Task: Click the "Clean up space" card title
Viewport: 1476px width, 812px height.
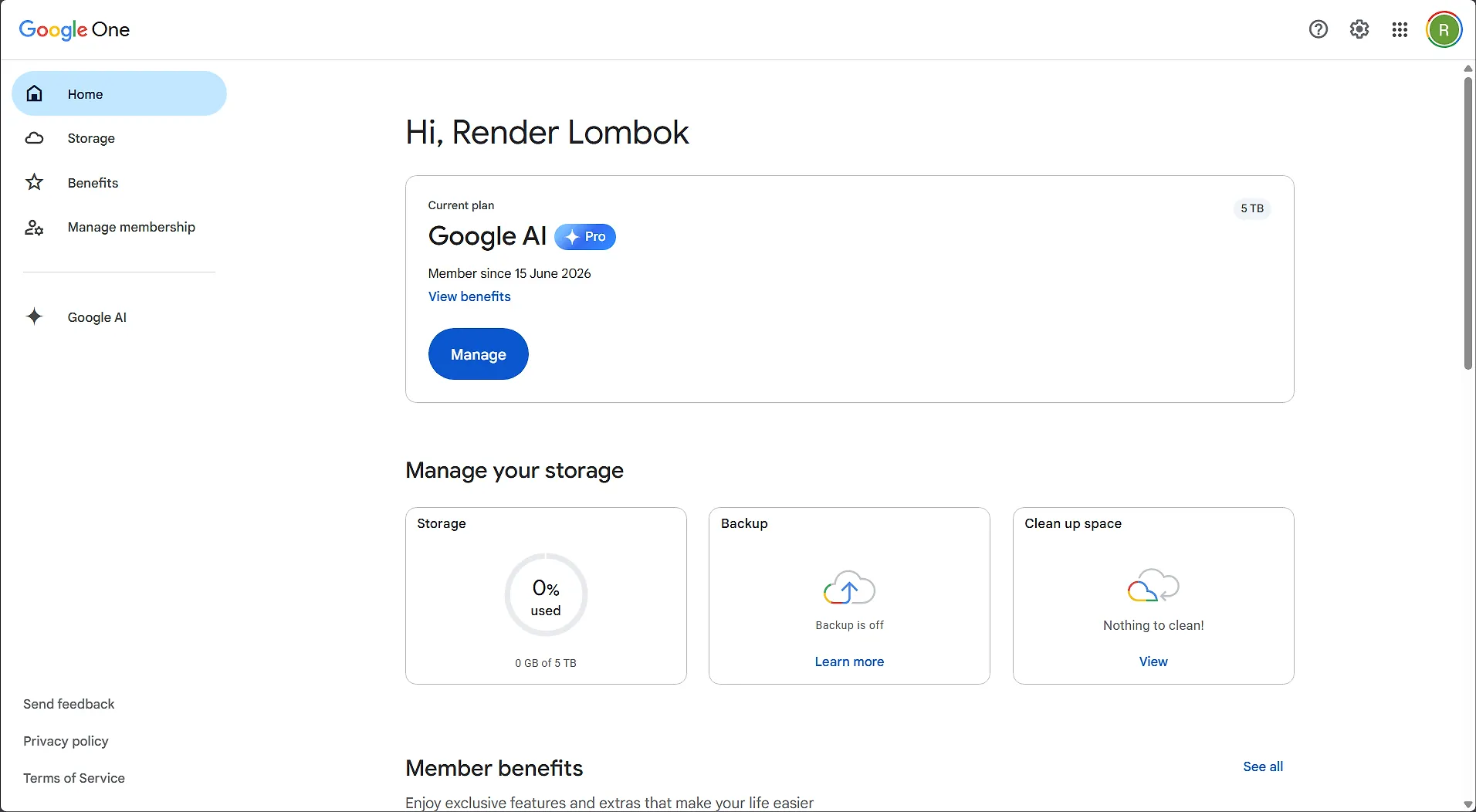Action: point(1073,523)
